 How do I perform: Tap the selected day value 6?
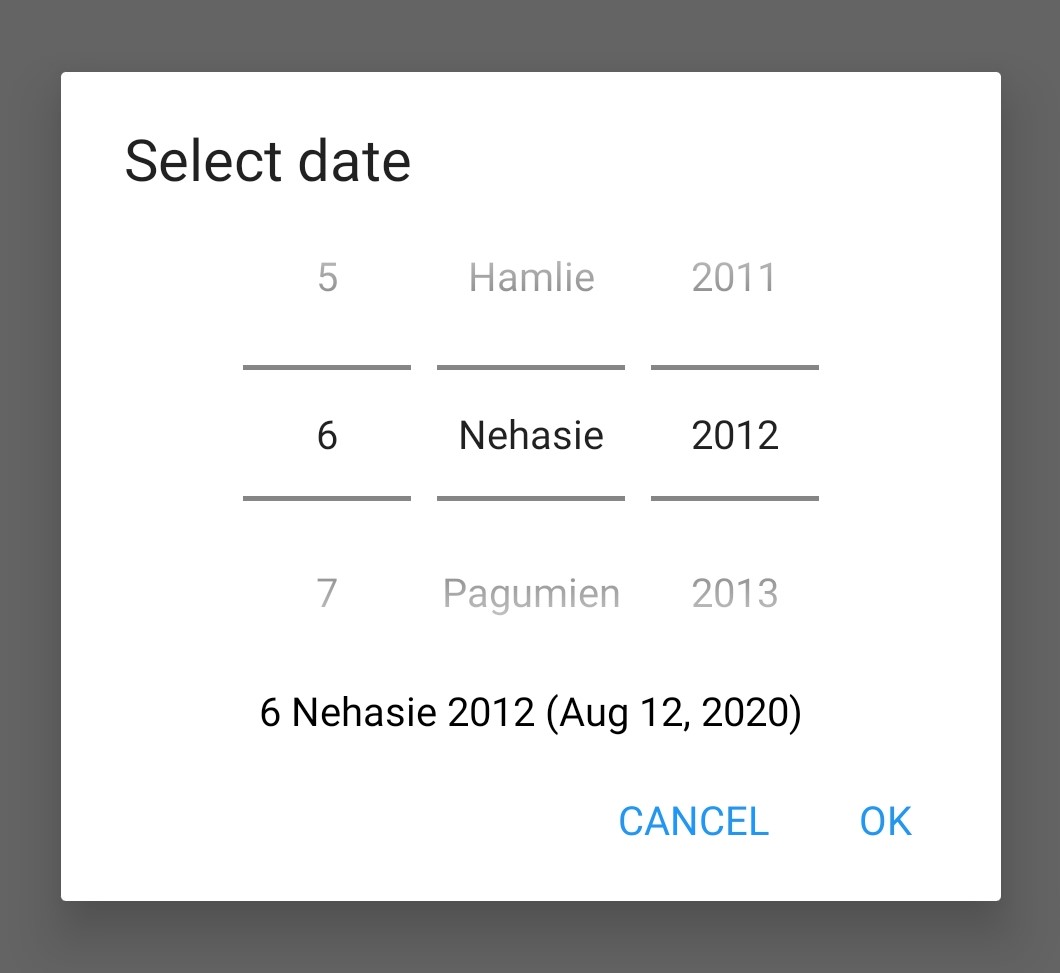point(327,435)
